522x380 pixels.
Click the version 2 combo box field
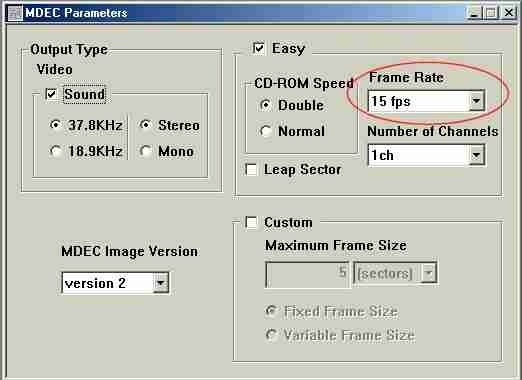click(x=115, y=283)
